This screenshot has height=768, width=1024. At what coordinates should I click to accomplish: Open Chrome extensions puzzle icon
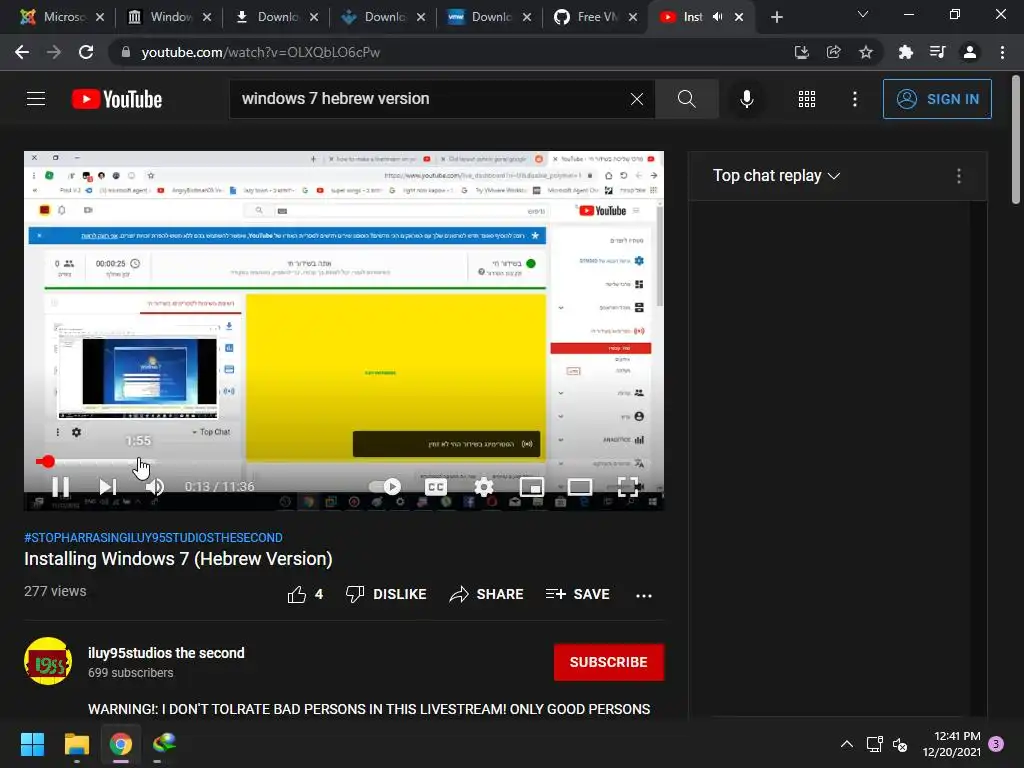[x=905, y=52]
